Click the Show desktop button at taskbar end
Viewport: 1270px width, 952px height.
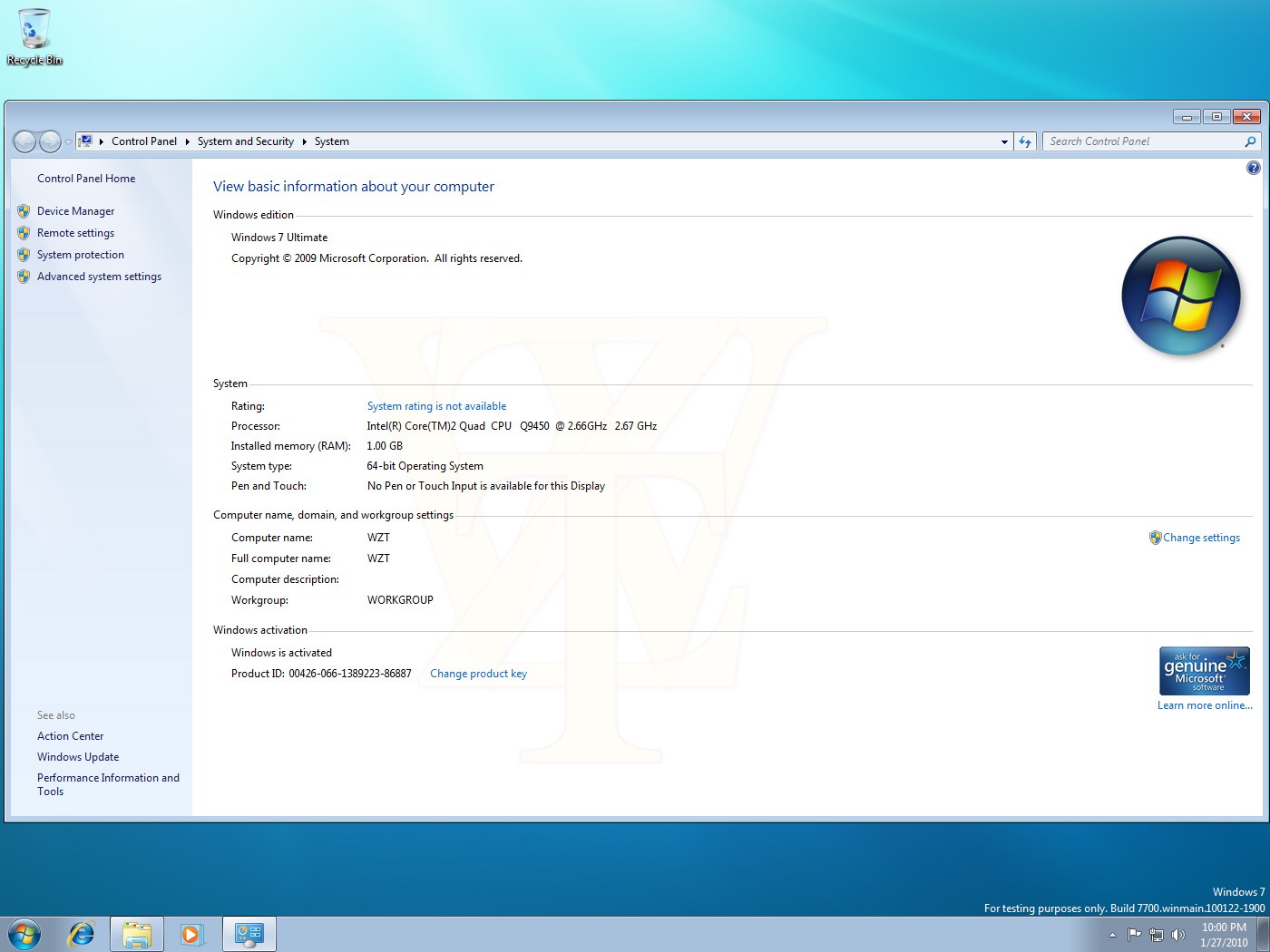[x=1263, y=935]
